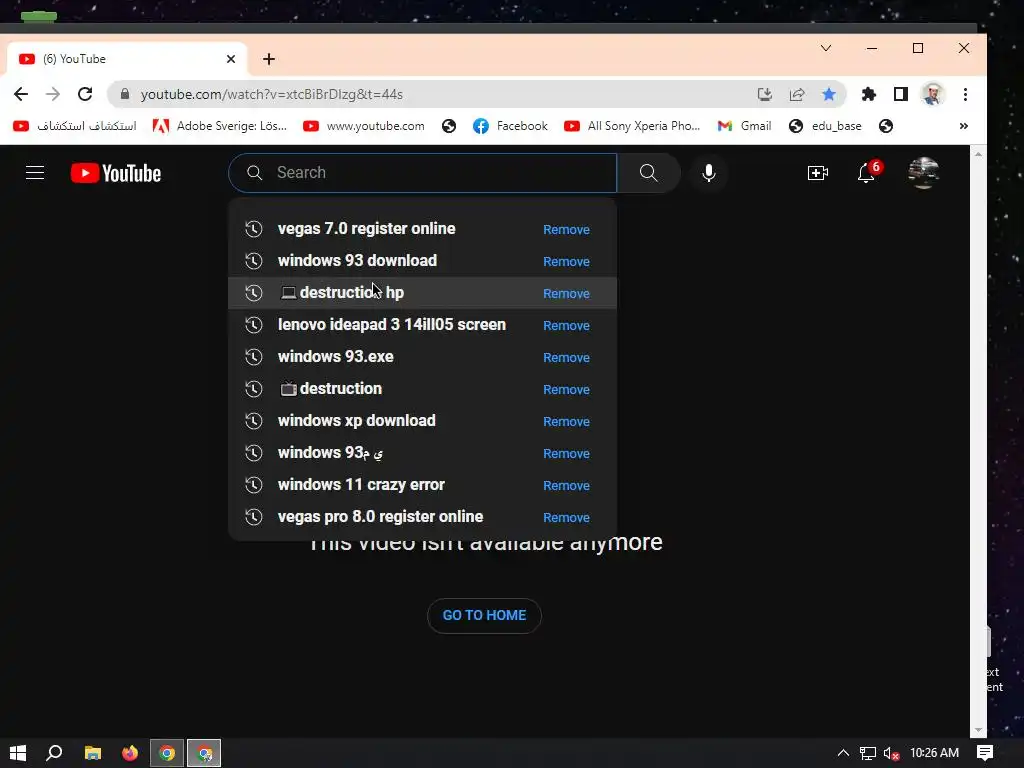Viewport: 1024px width, 768px height.
Task: Show more bookmarks with double chevron
Action: (963, 126)
